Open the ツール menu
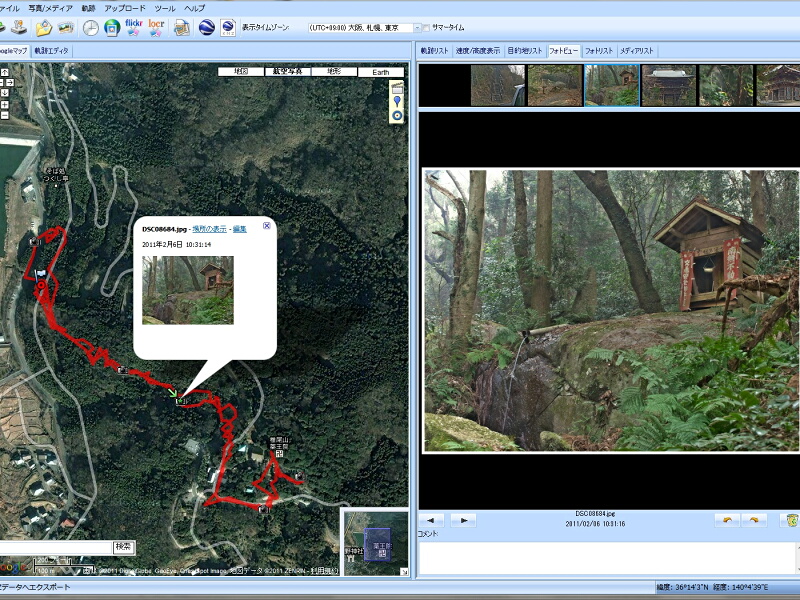The height and width of the screenshot is (600, 800). click(165, 8)
